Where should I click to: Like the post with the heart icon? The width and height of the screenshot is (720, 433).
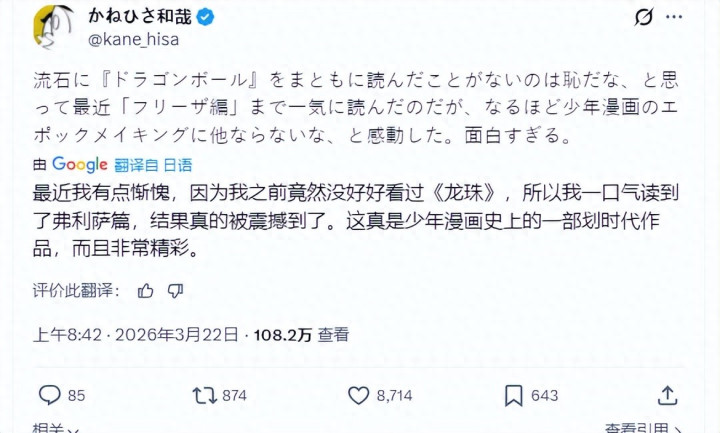click(359, 396)
